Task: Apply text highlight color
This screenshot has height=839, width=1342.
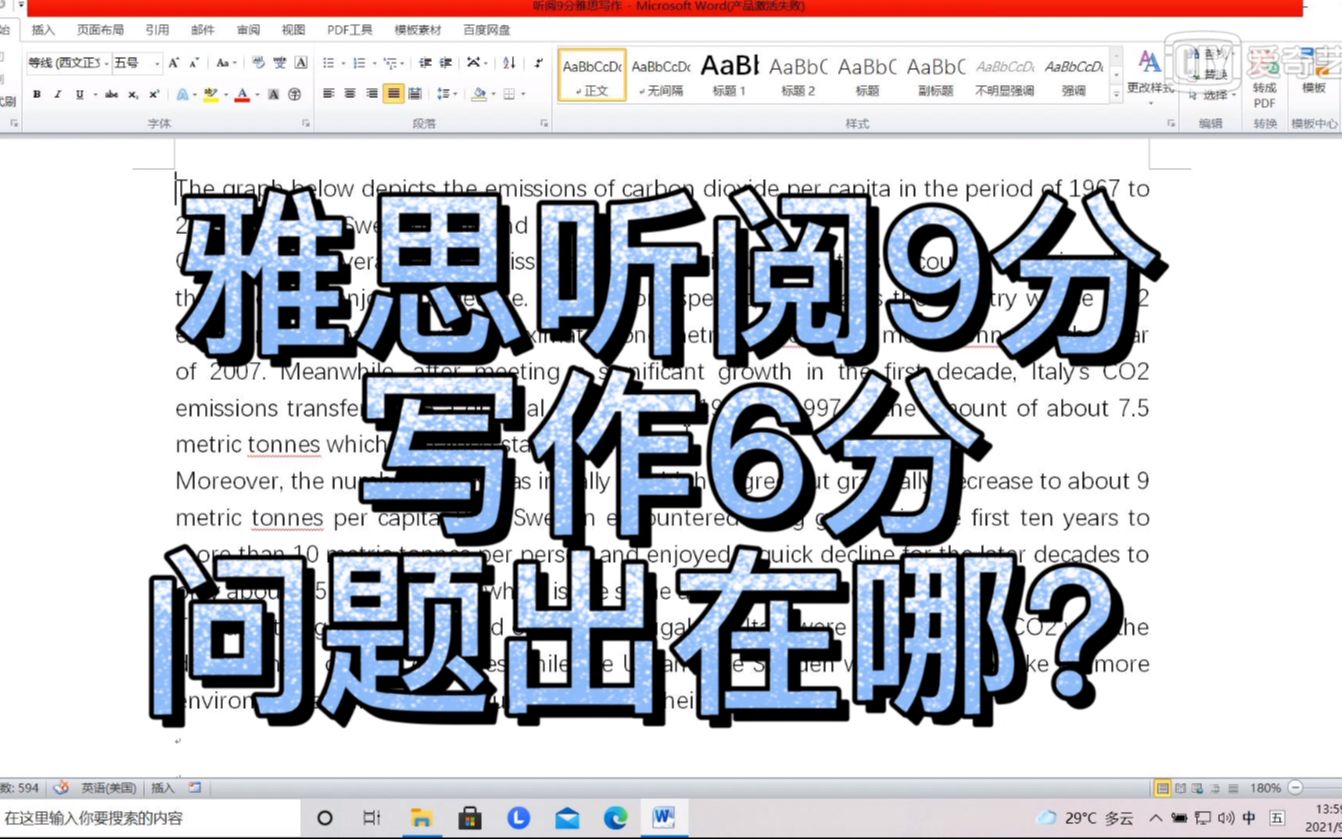Action: click(x=210, y=94)
